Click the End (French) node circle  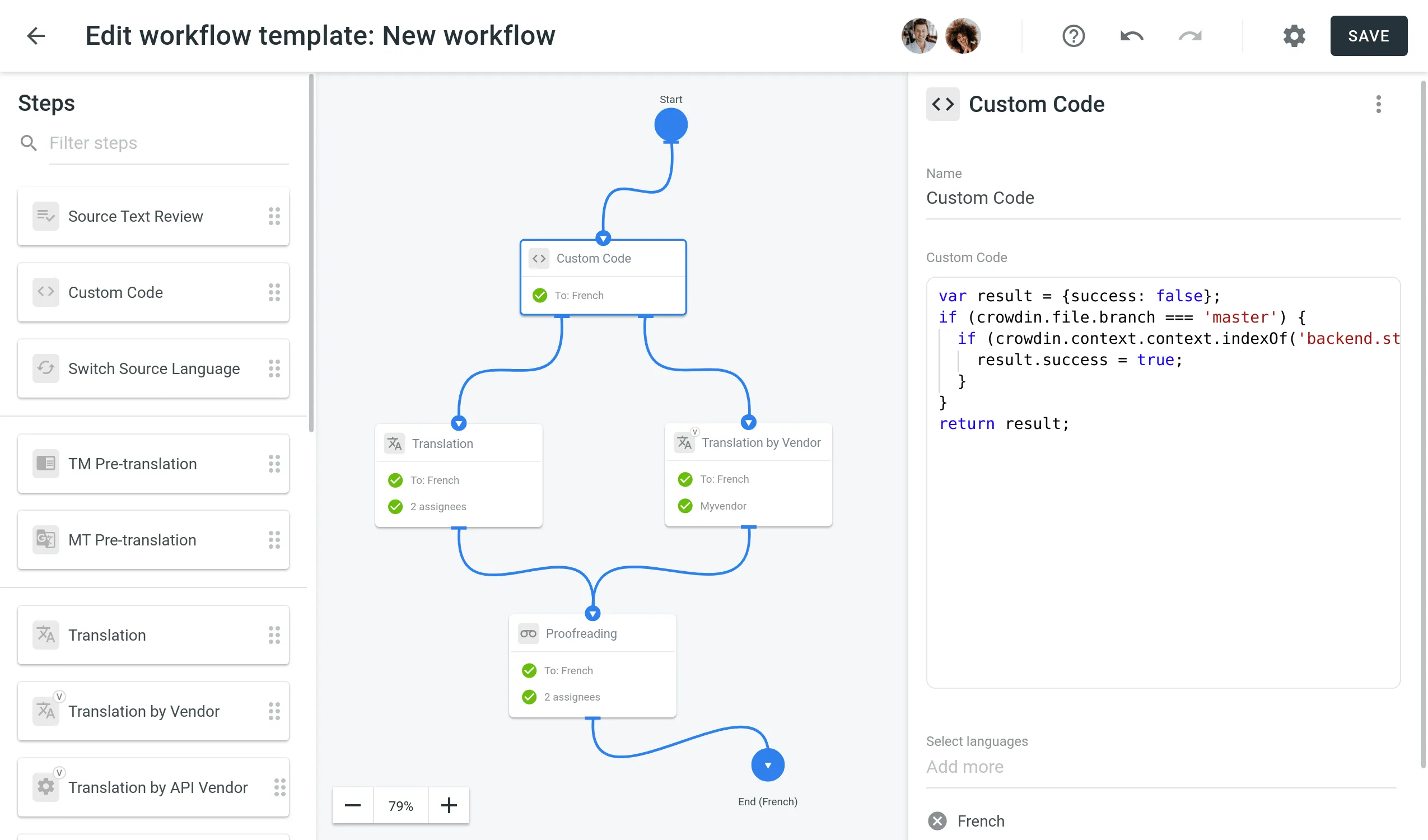767,764
